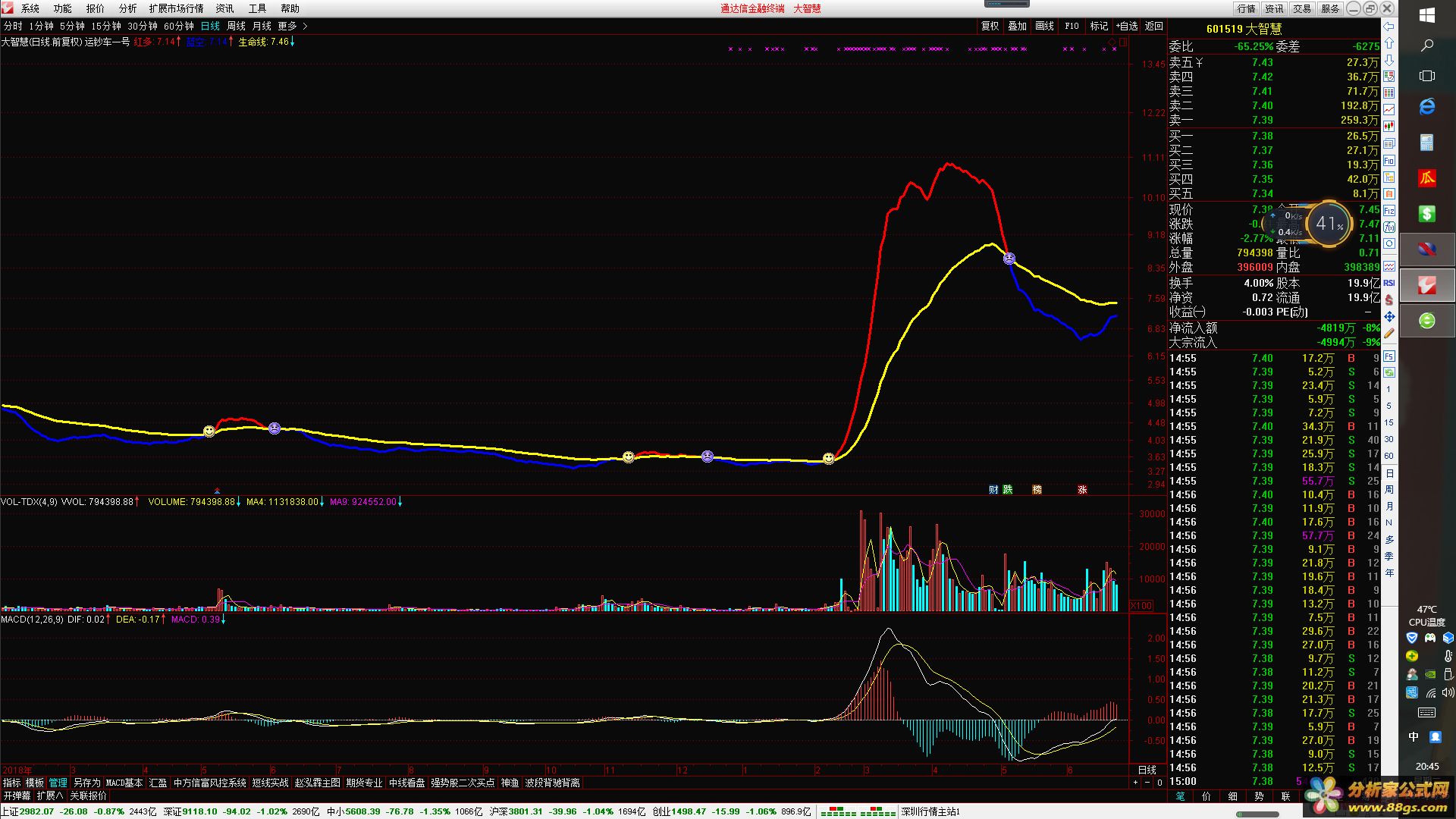1456x819 pixels.
Task: Click the up arrow icon for previous stock
Action: (x=1389, y=43)
